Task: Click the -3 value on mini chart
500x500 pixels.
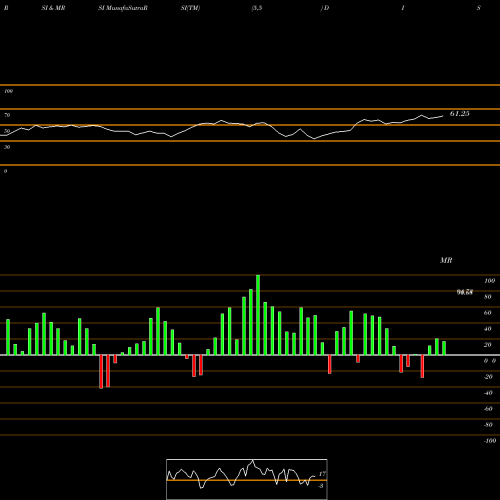Action: point(321,486)
